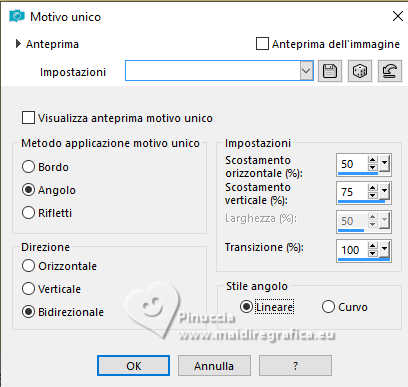Click the Motivo unico title bar icon

(x=17, y=16)
